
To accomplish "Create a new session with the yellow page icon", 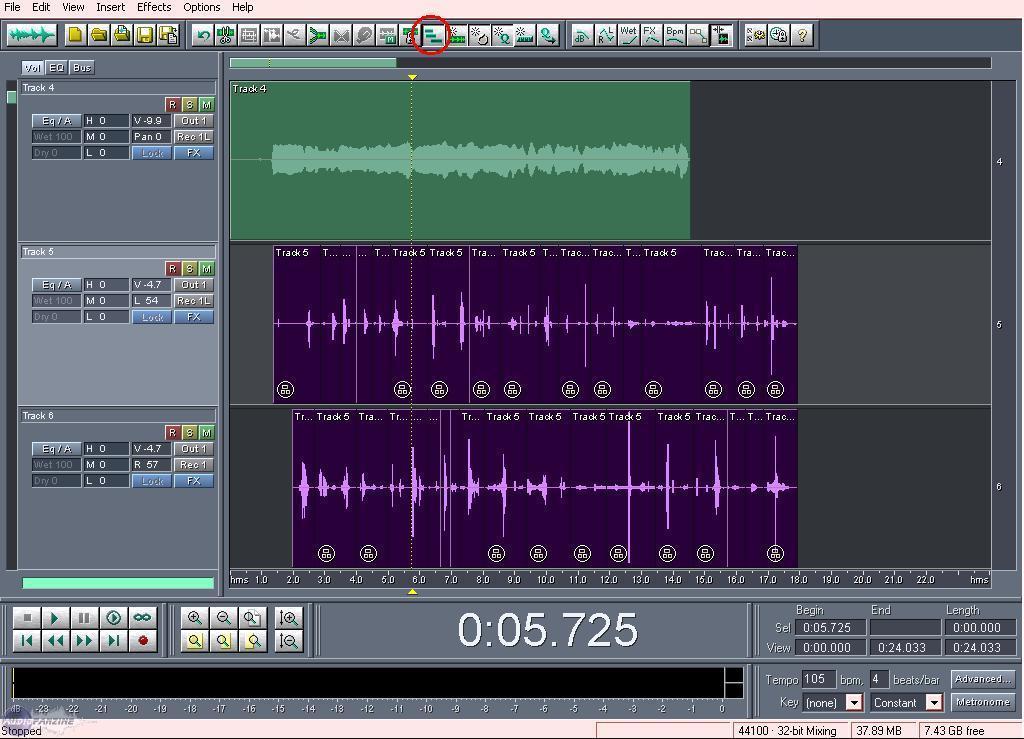I will [75, 35].
